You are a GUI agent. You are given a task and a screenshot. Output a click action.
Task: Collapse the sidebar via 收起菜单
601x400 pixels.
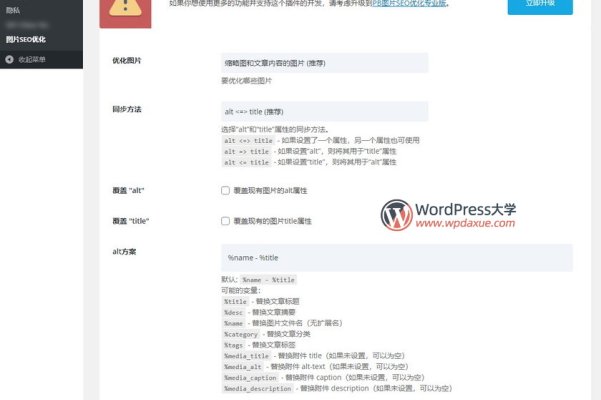(32, 59)
